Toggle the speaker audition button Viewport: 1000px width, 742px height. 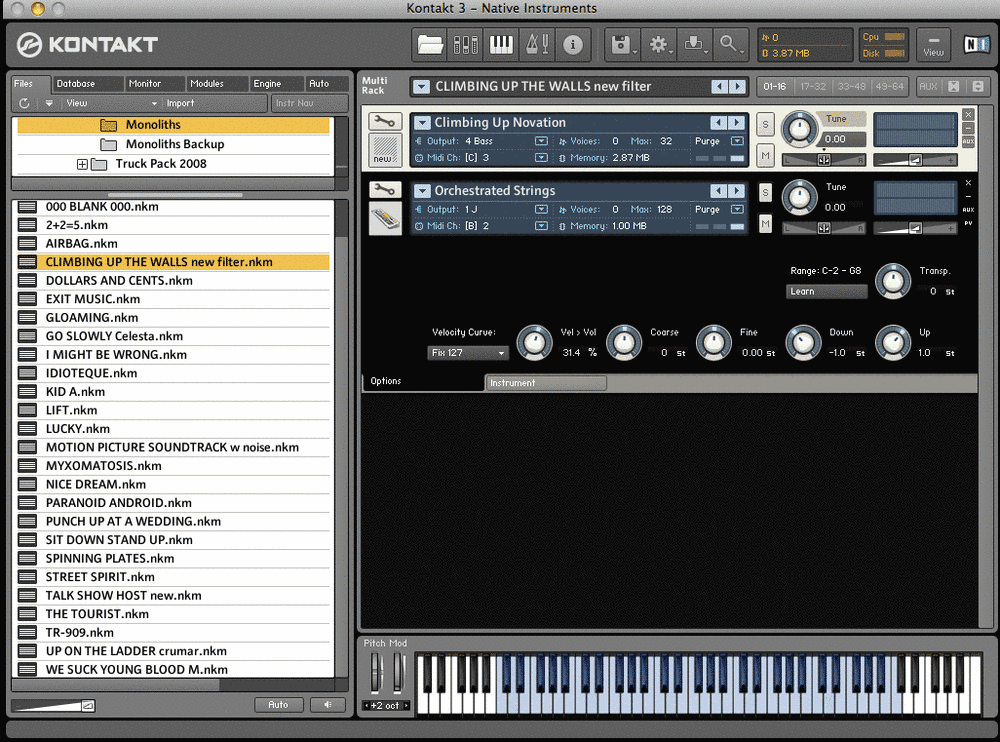[x=328, y=705]
